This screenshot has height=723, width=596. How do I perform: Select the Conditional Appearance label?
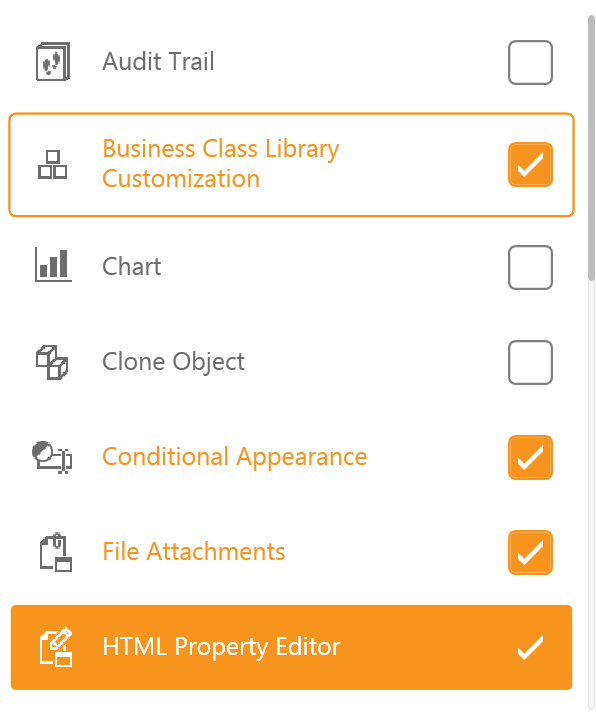click(235, 457)
